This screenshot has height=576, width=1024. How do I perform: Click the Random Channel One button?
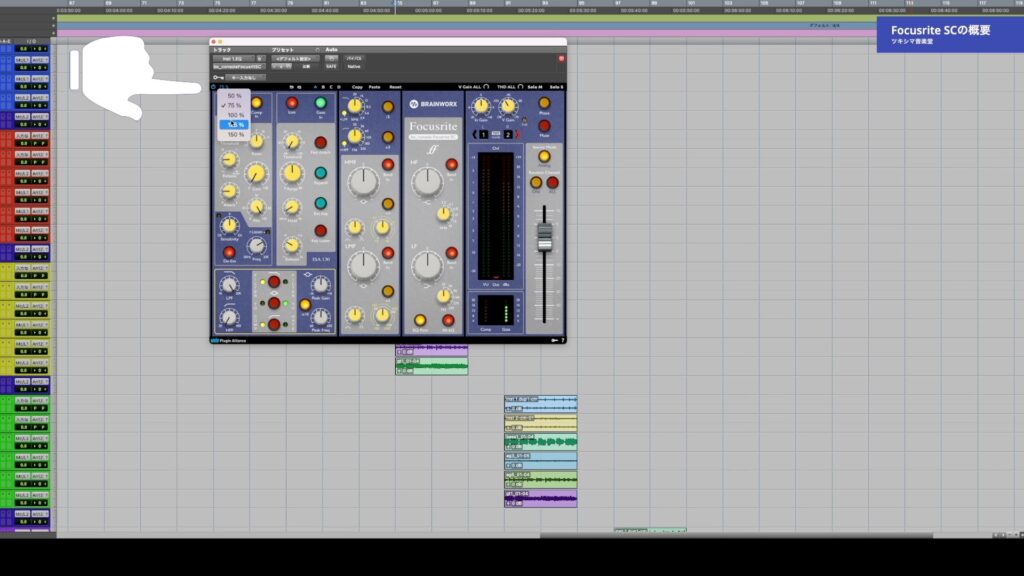(x=536, y=183)
